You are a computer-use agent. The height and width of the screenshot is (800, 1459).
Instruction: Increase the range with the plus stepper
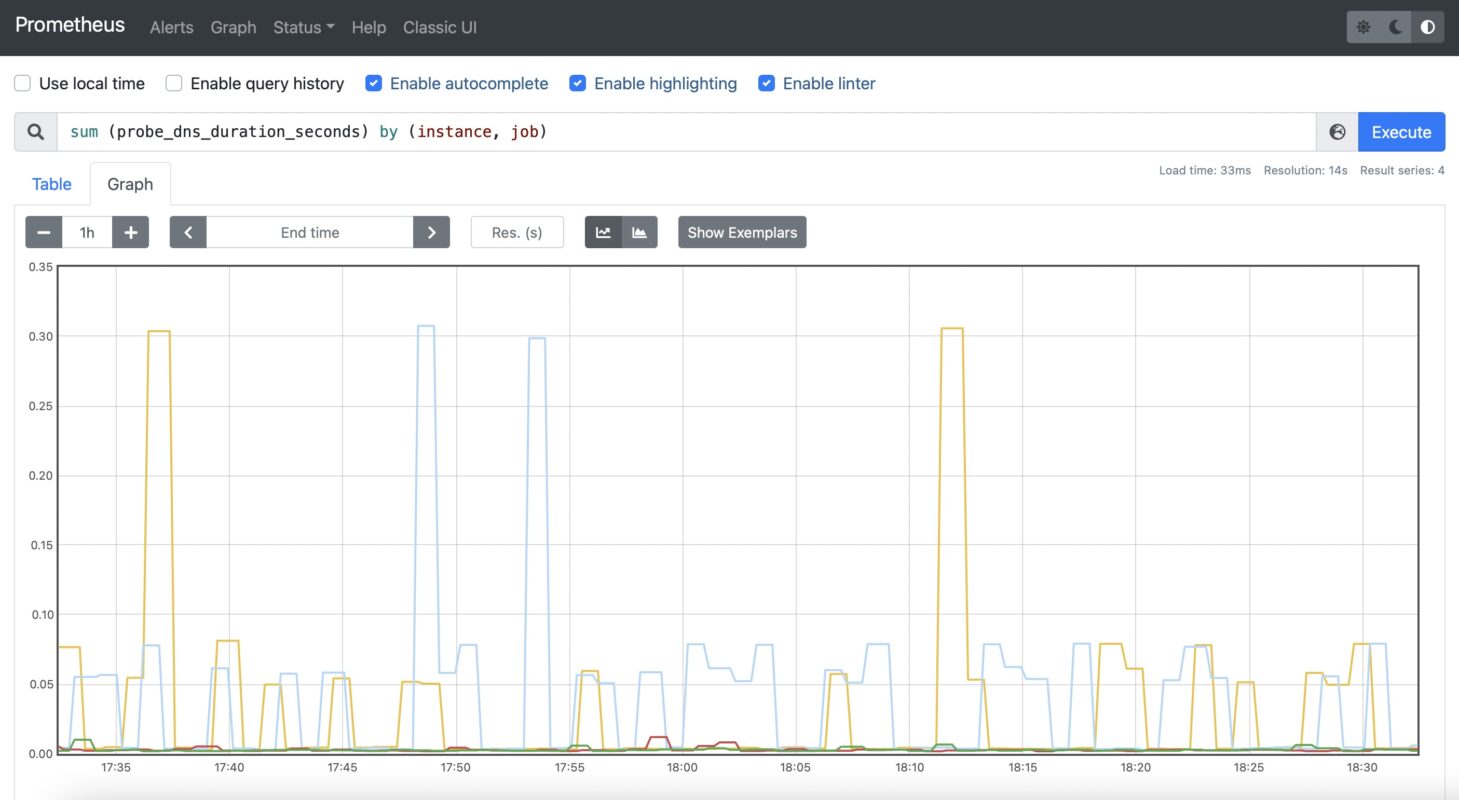[130, 231]
